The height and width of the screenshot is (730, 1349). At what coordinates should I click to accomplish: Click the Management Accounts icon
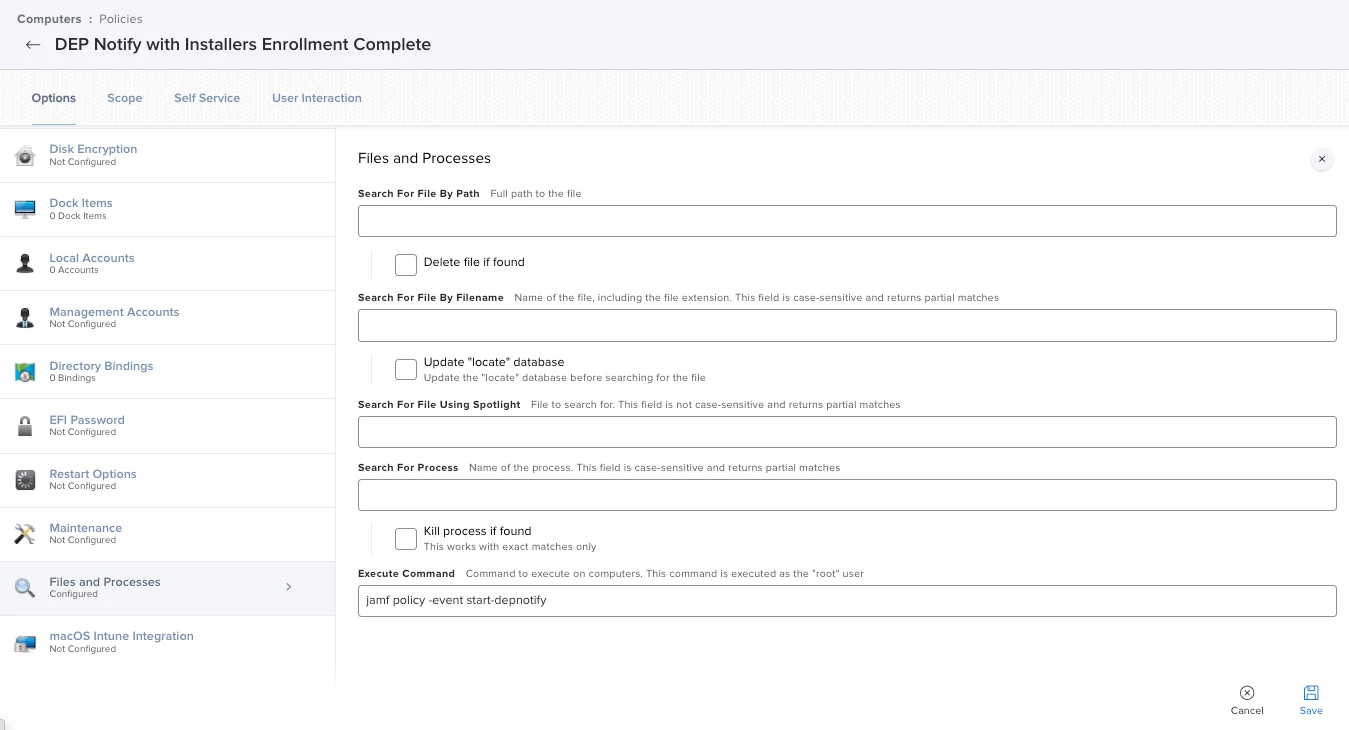click(x=25, y=317)
